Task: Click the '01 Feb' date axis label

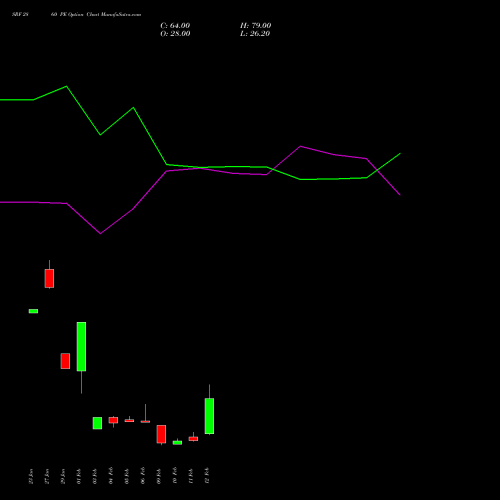Action: point(79,476)
